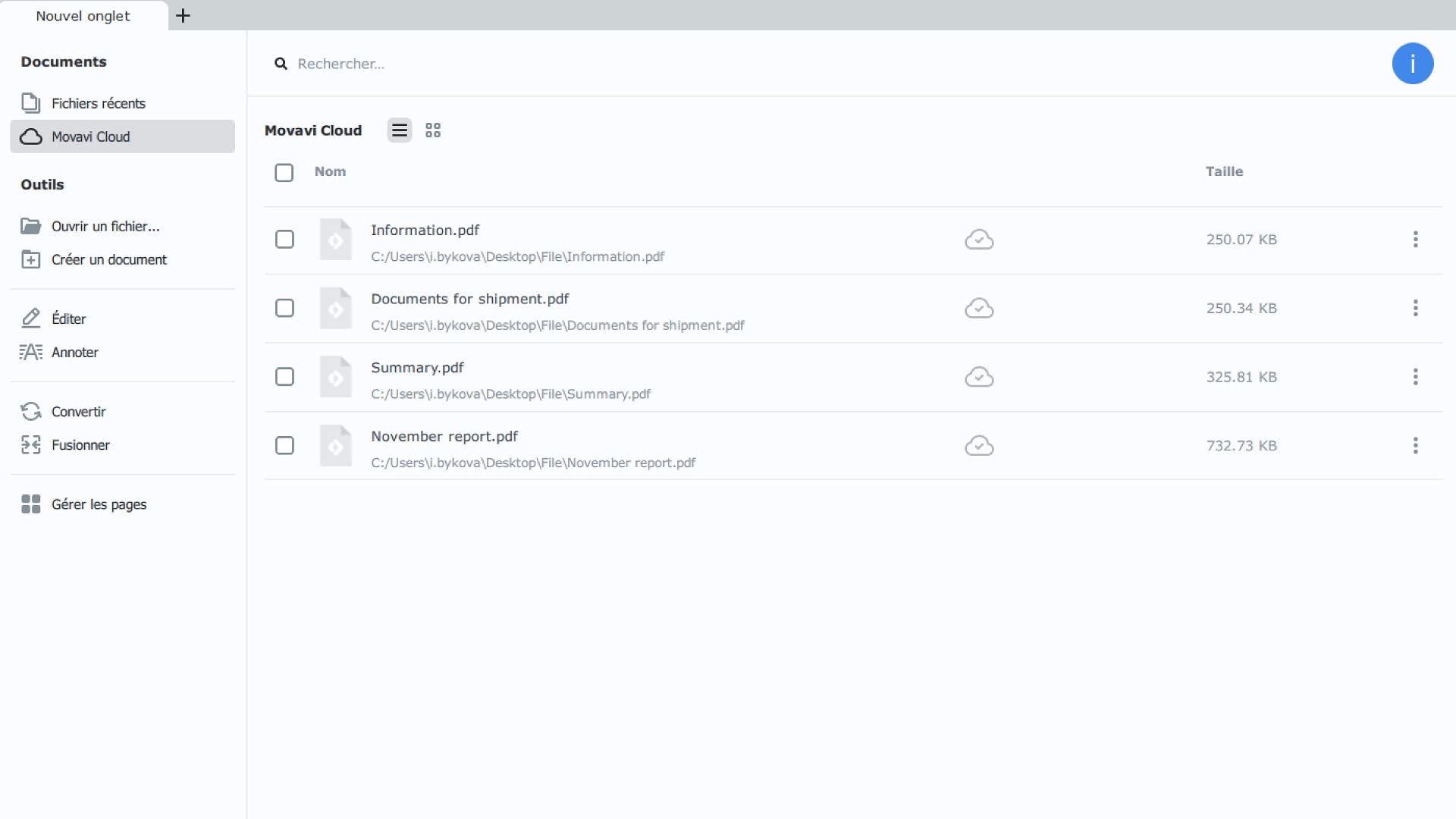Toggle the select-all checkbox next to Nom
The image size is (1456, 819).
284,172
